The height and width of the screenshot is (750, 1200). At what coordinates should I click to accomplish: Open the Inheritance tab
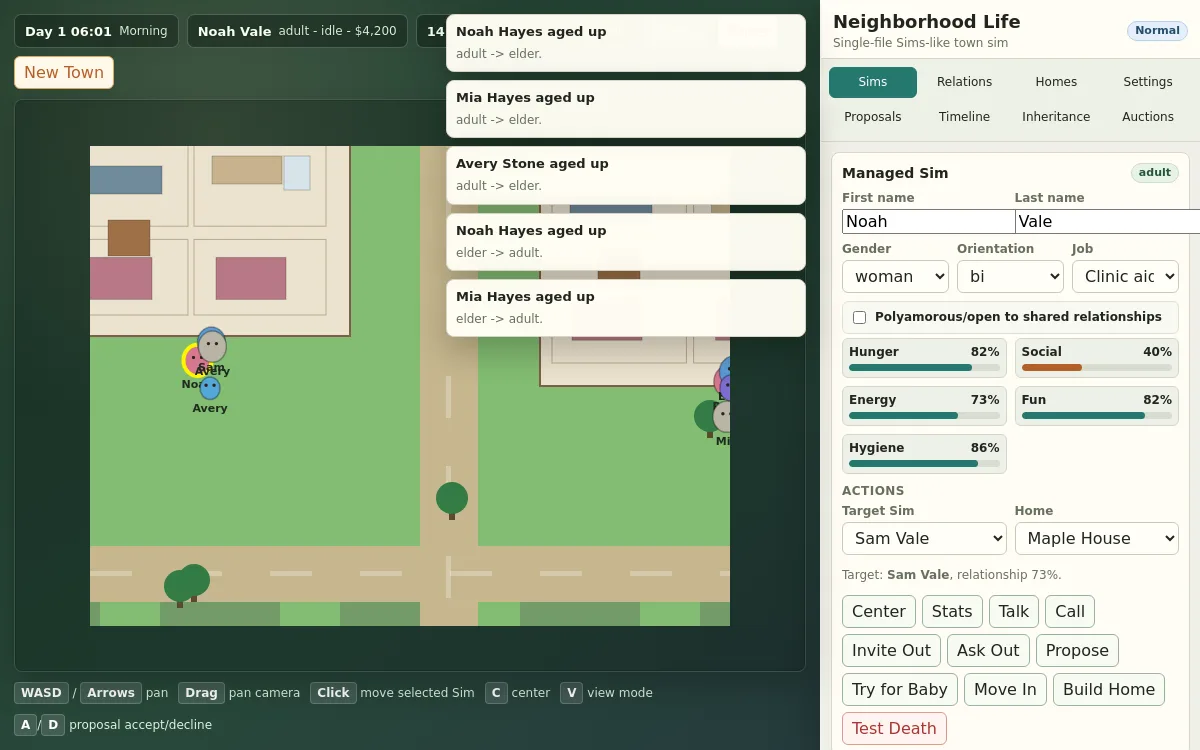[x=1056, y=117]
